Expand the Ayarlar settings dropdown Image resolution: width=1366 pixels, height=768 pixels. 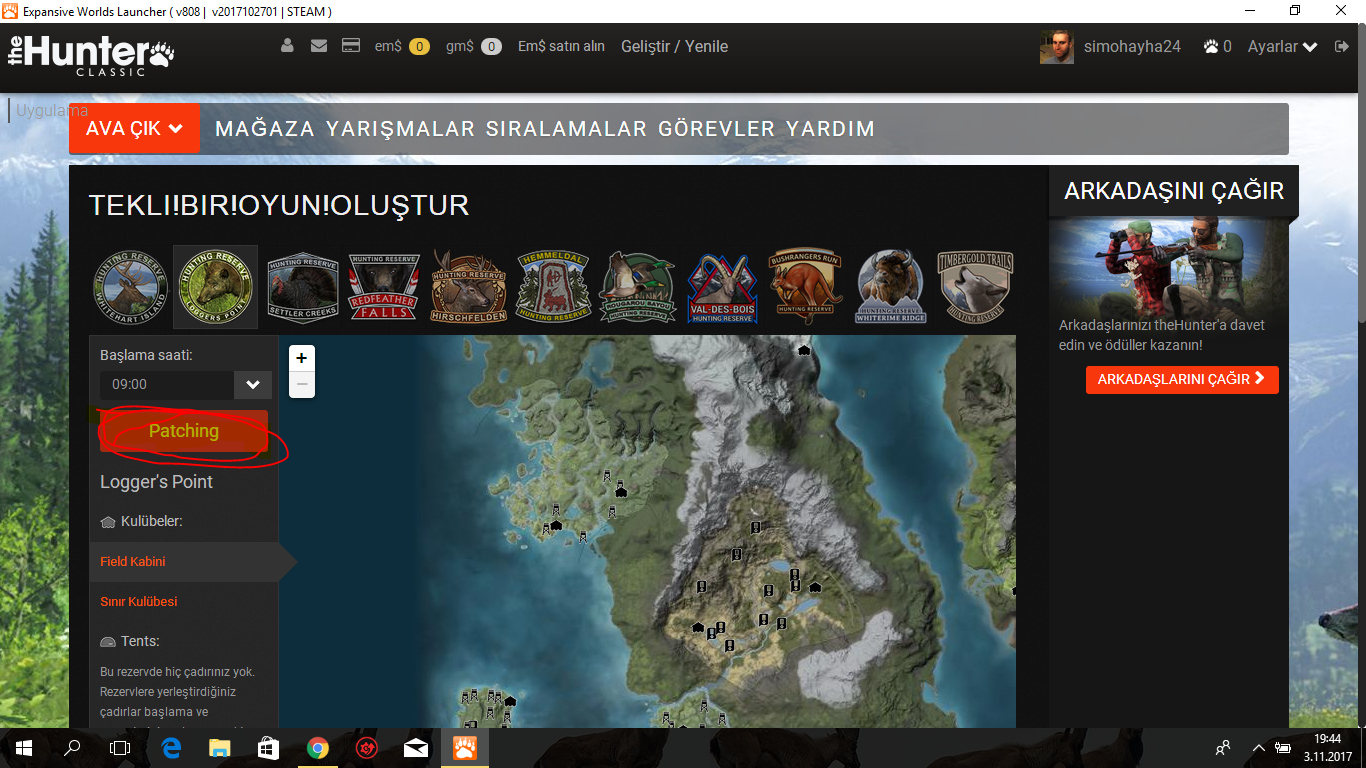point(1283,46)
